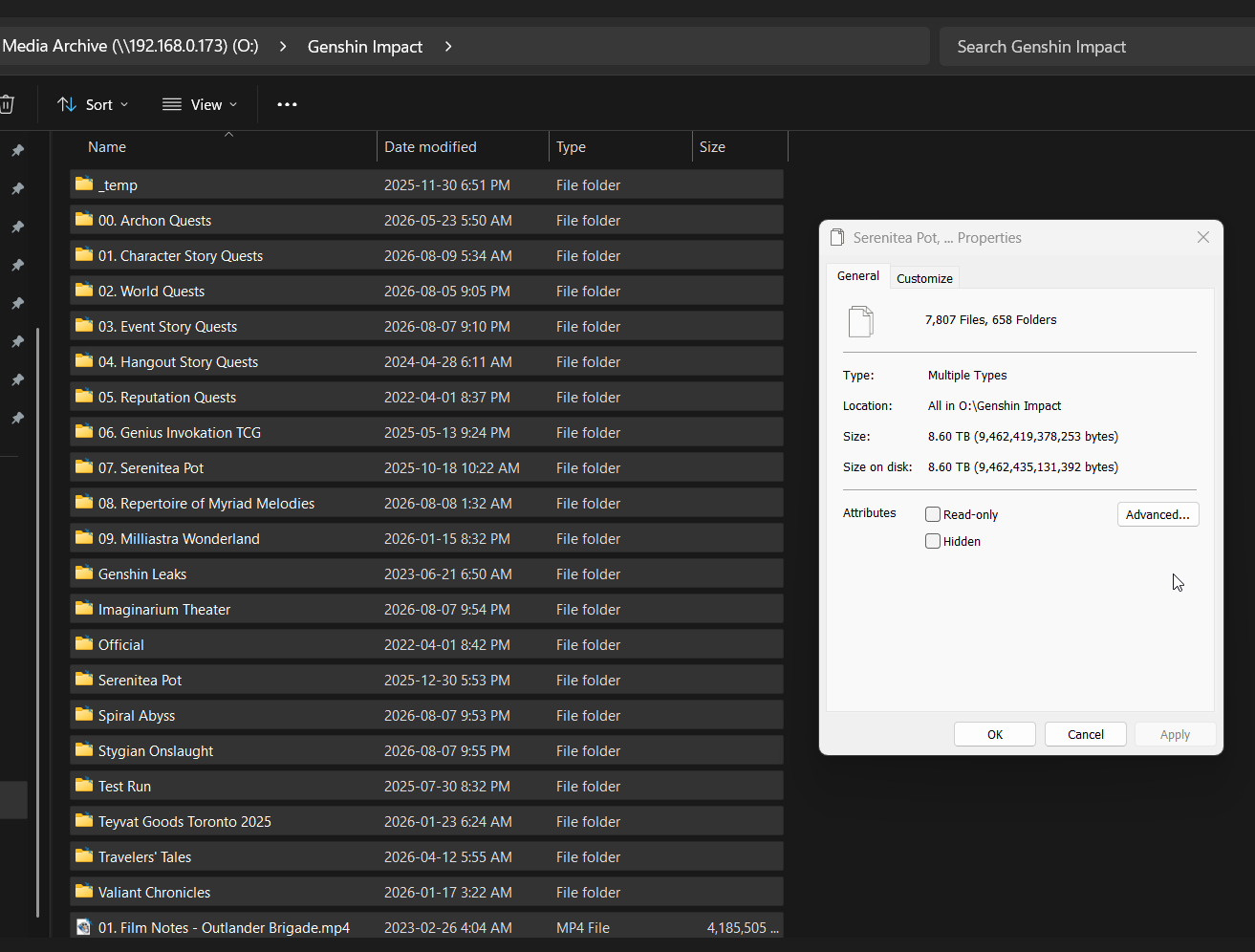Open the _temp folder icon
The image size is (1255, 952).
(x=84, y=184)
